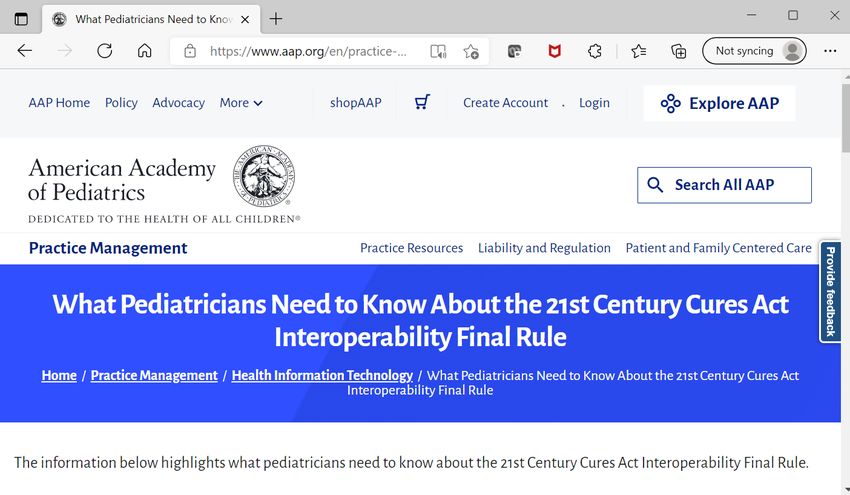Open the Practice Resources menu item
The image size is (850, 495).
pos(411,248)
